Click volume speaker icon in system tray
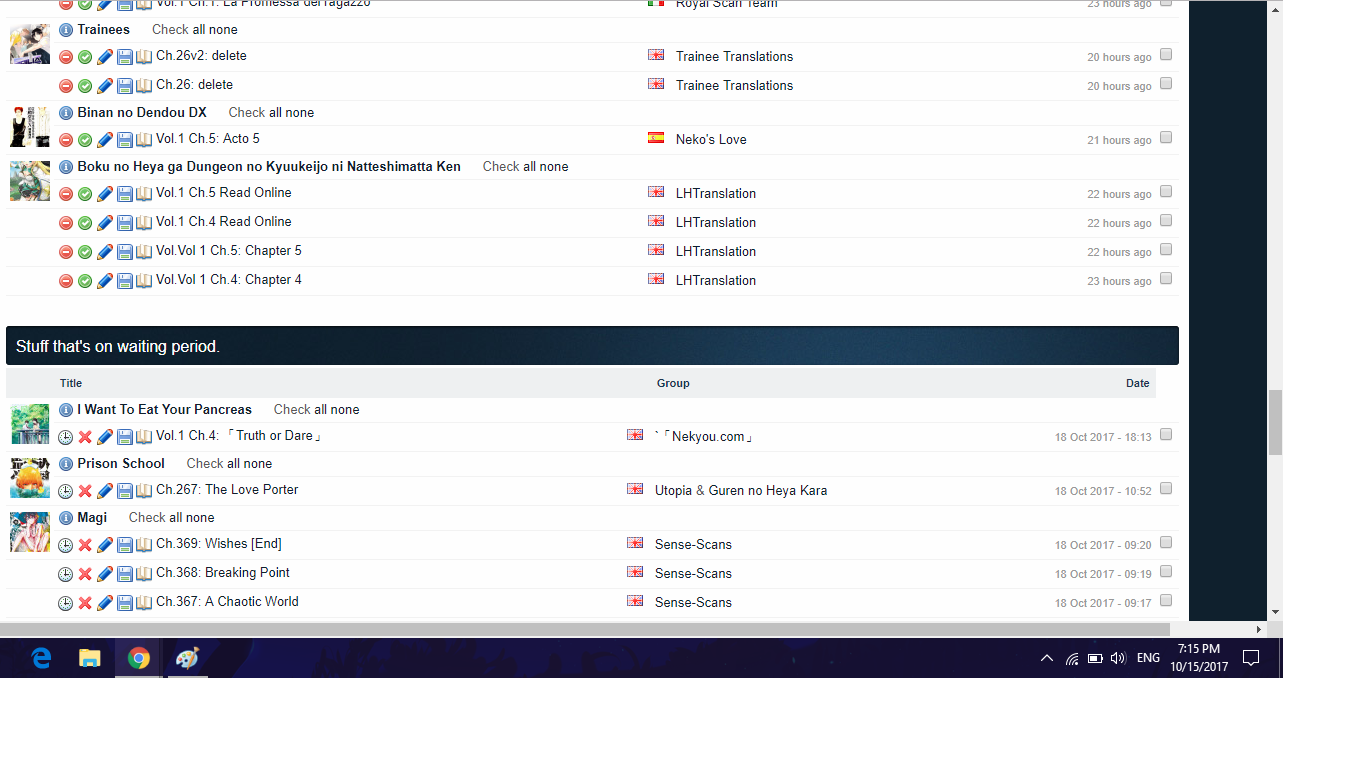The image size is (1366, 768). (x=1118, y=658)
